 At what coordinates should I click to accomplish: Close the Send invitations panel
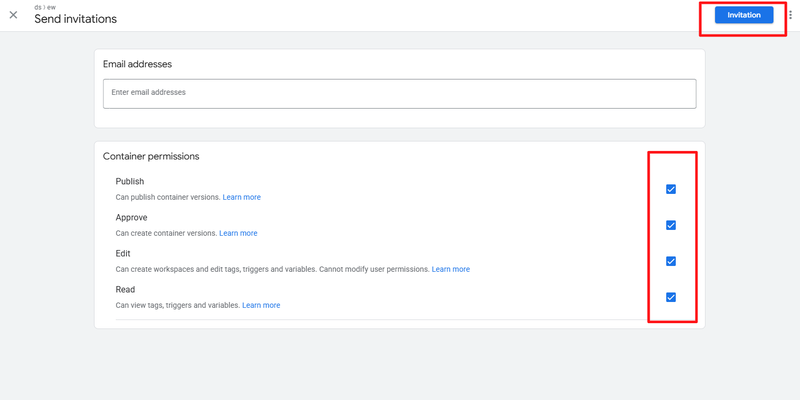(13, 15)
